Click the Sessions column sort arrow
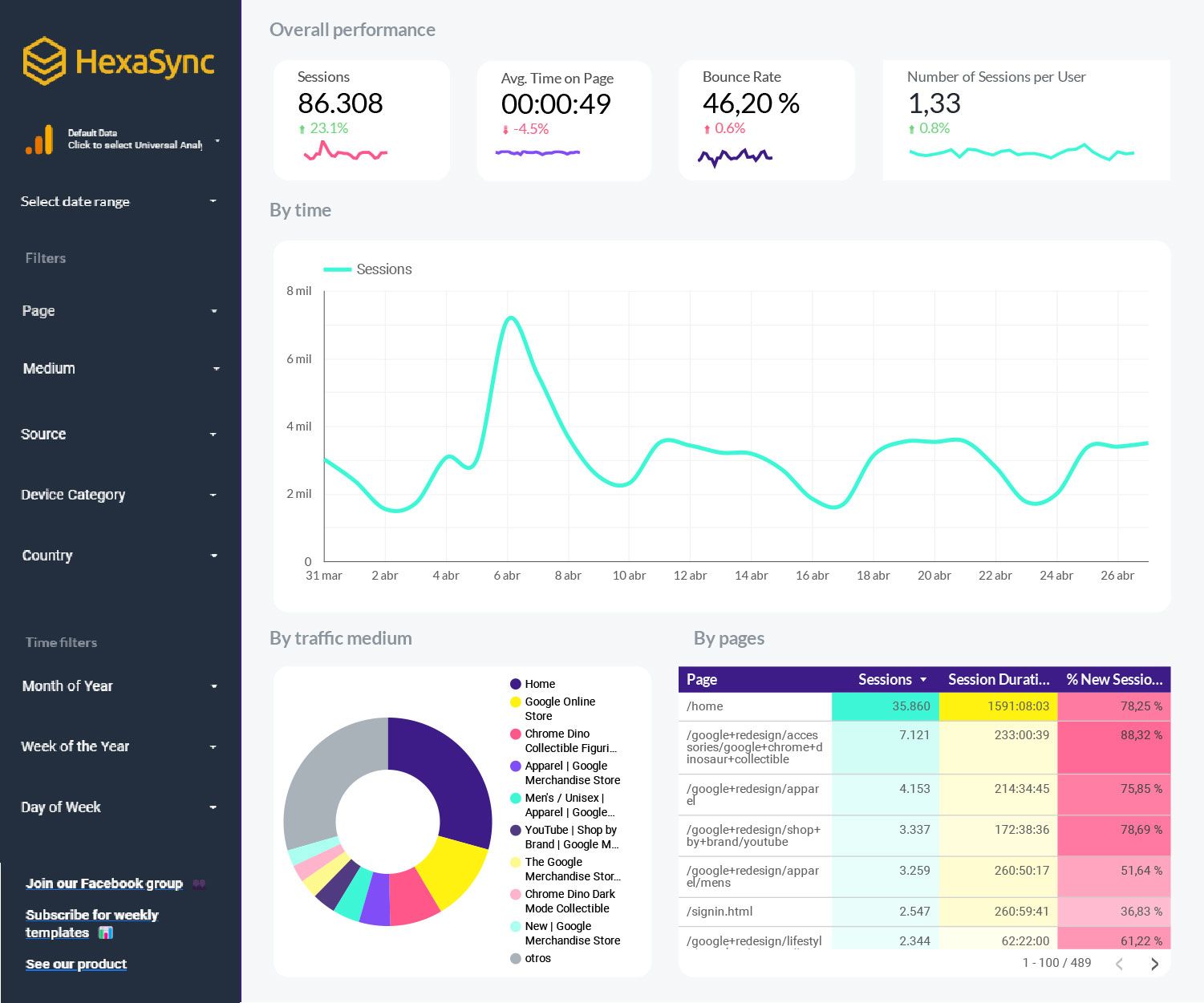 pos(923,680)
